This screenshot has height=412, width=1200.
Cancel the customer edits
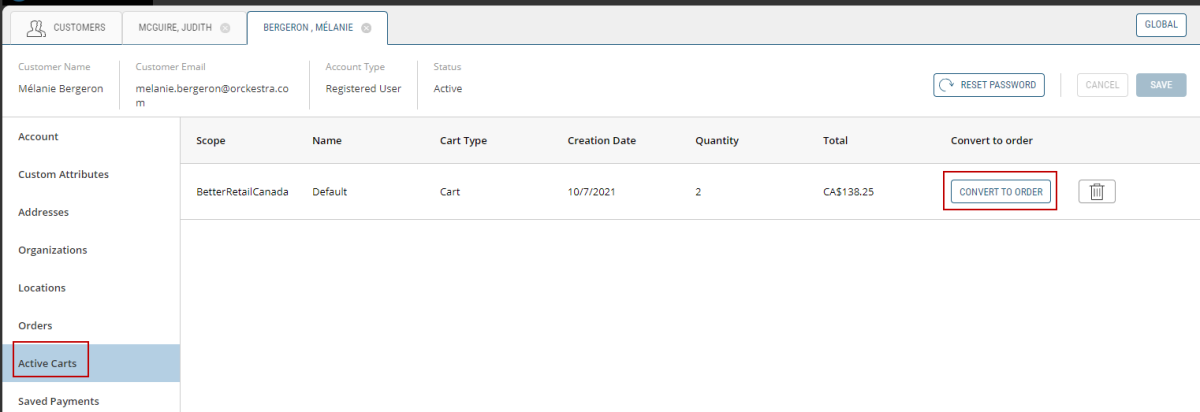tap(1102, 85)
